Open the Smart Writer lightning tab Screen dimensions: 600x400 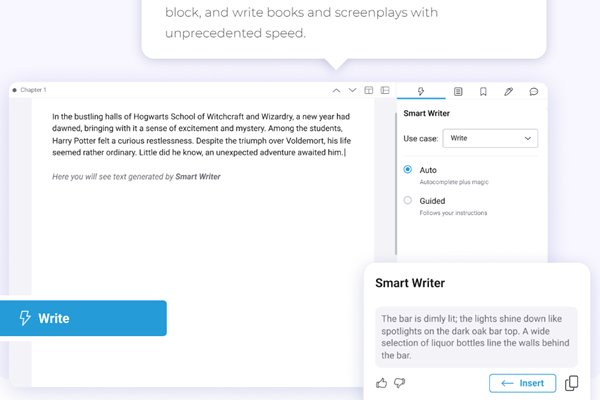(421, 91)
